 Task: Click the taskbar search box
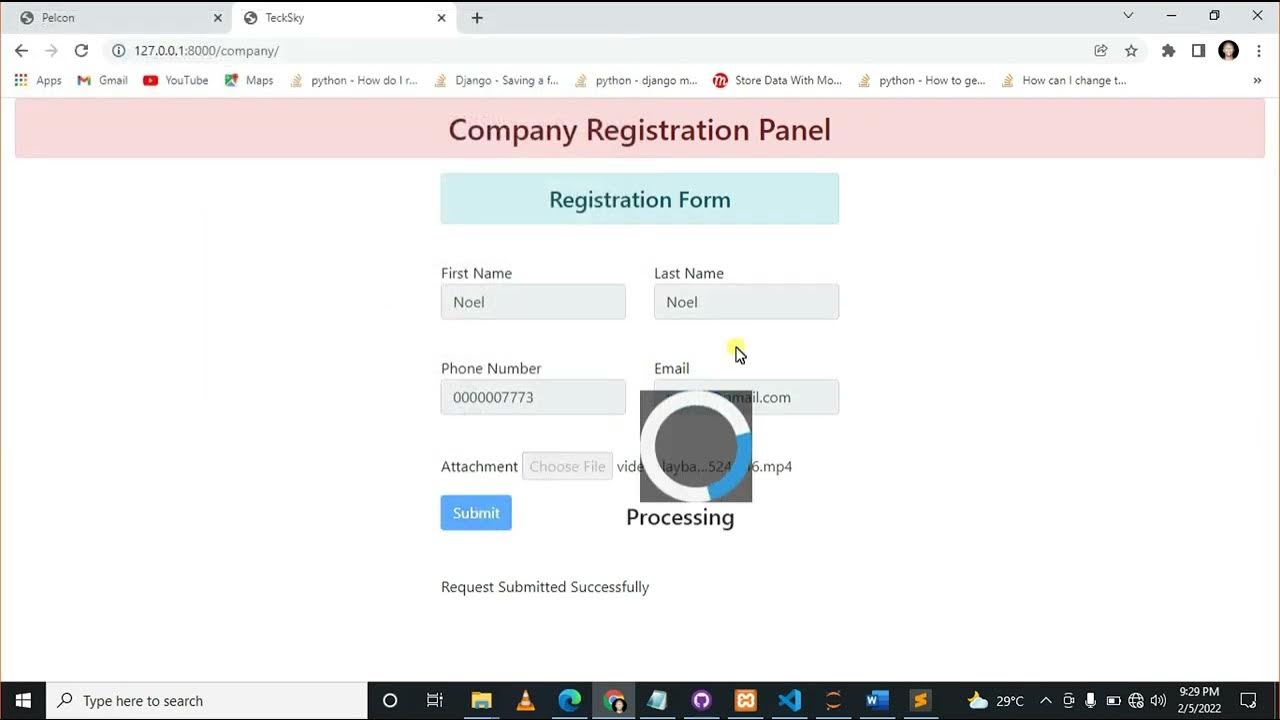click(x=207, y=700)
